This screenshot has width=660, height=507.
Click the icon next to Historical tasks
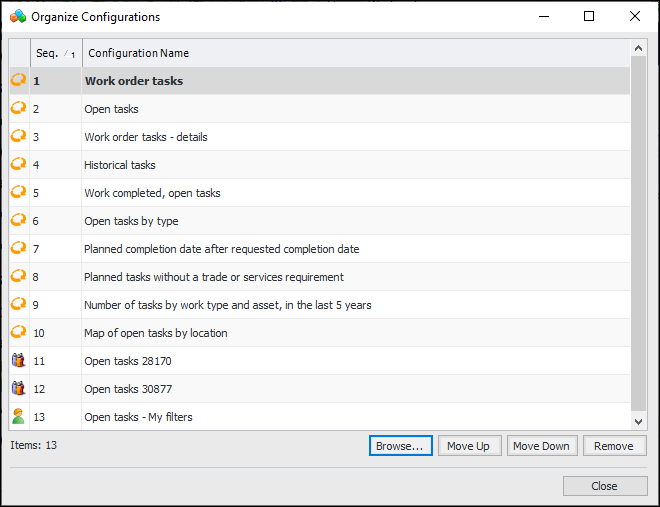click(18, 165)
